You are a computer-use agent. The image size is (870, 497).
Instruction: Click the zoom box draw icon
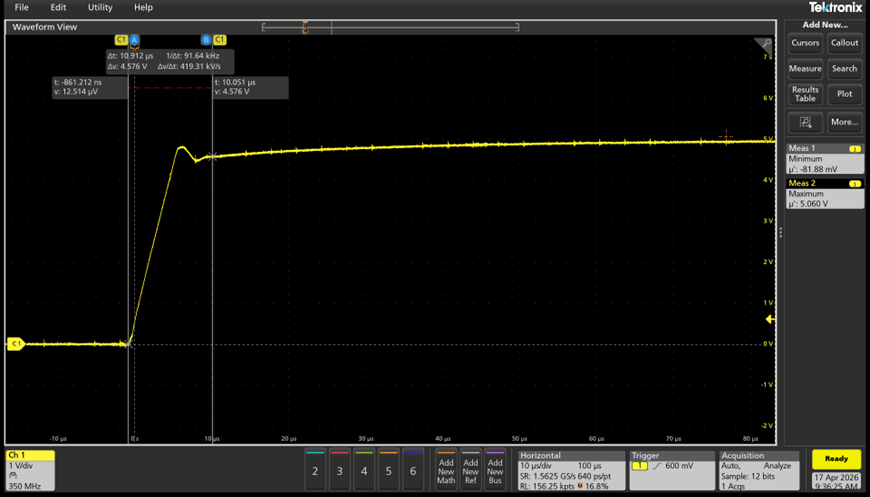click(805, 122)
